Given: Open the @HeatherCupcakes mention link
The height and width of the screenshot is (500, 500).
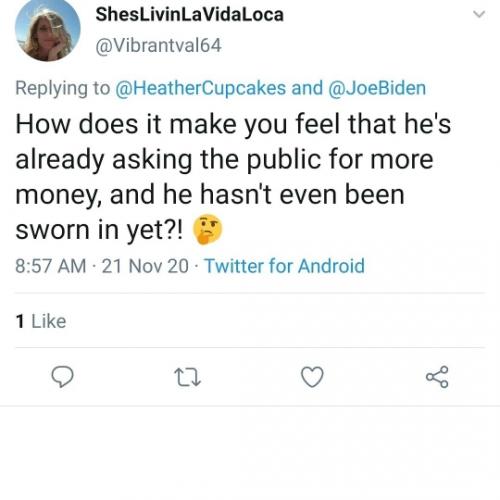Looking at the screenshot, I should (x=200, y=88).
